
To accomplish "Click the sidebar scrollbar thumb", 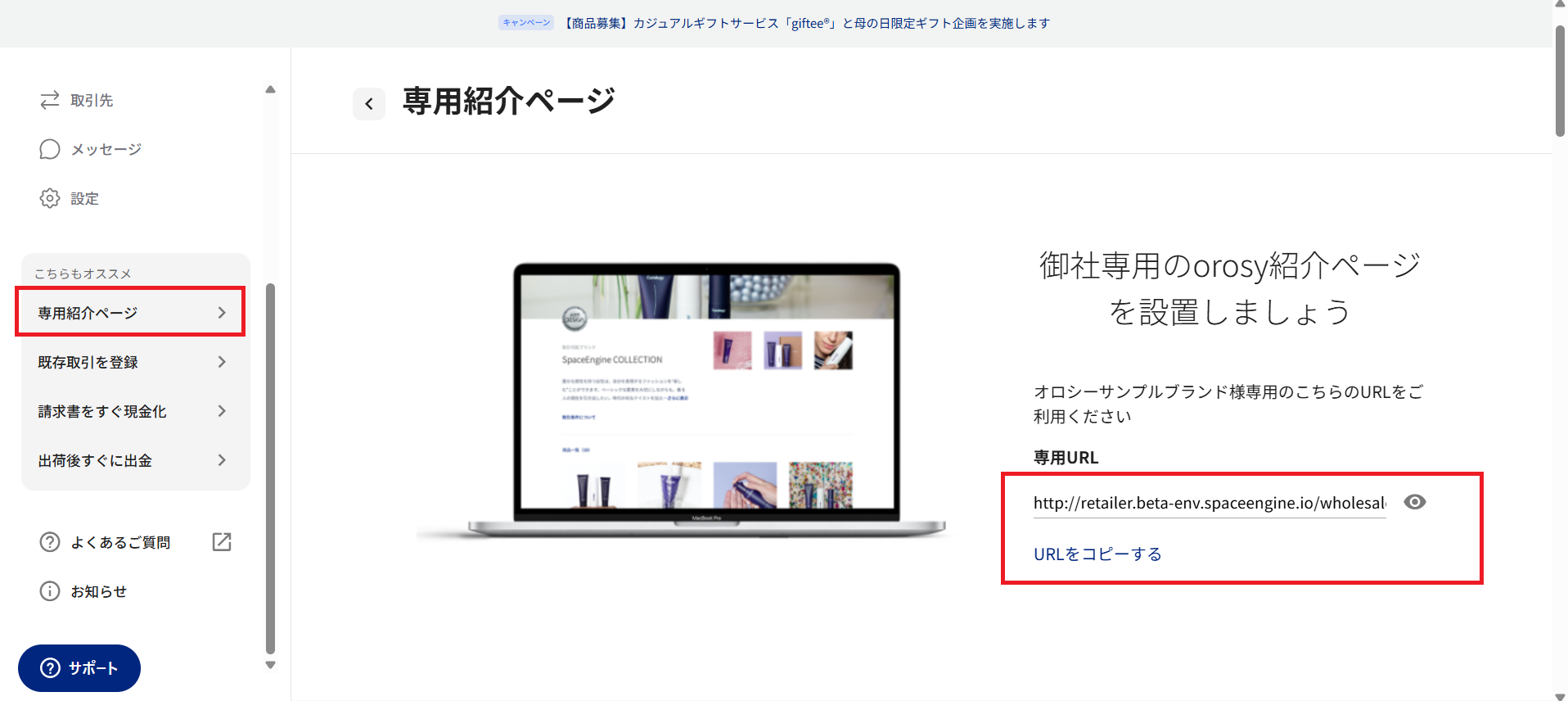I will point(270,468).
